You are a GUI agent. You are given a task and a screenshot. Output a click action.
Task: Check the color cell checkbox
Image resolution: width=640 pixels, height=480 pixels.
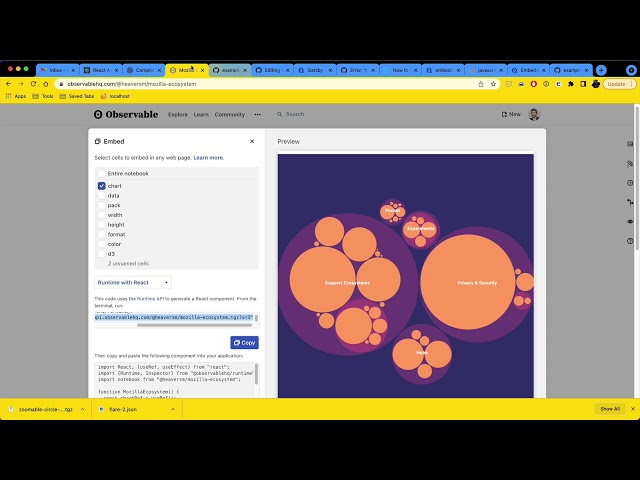[x=102, y=244]
